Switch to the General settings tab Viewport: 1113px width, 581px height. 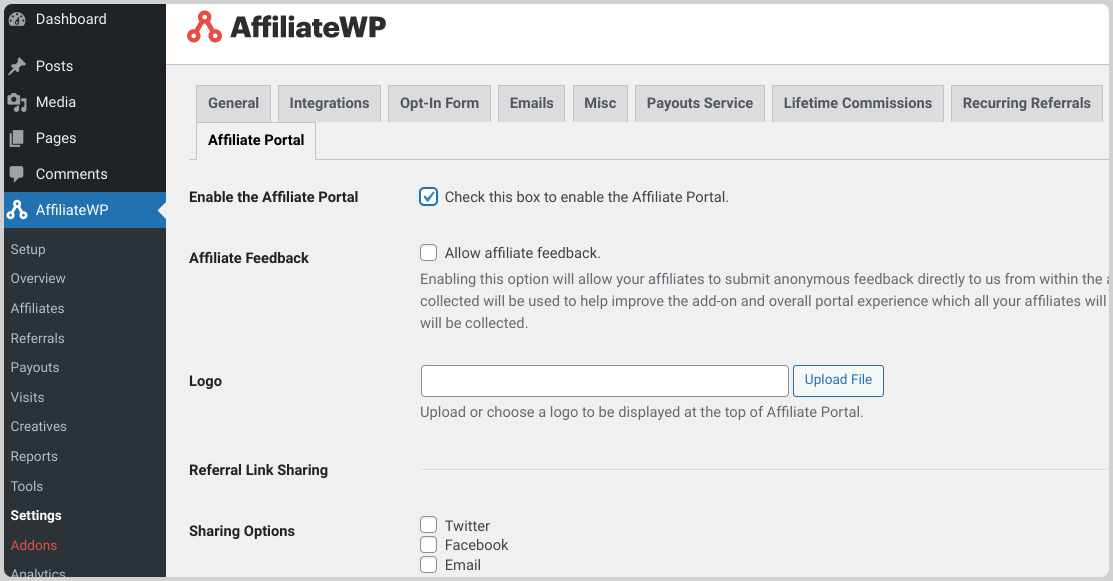point(233,103)
